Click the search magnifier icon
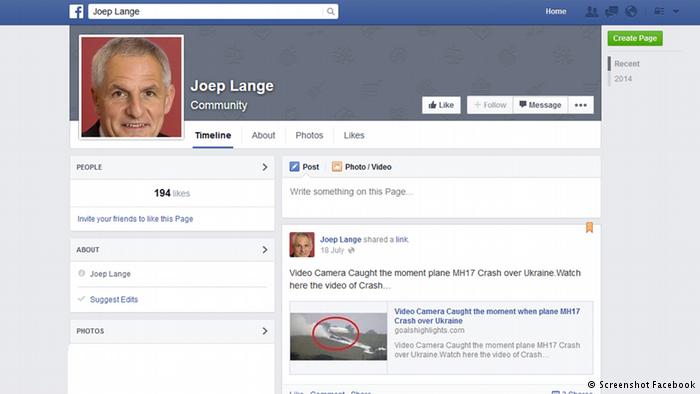The height and width of the screenshot is (394, 700). pyautogui.click(x=330, y=12)
